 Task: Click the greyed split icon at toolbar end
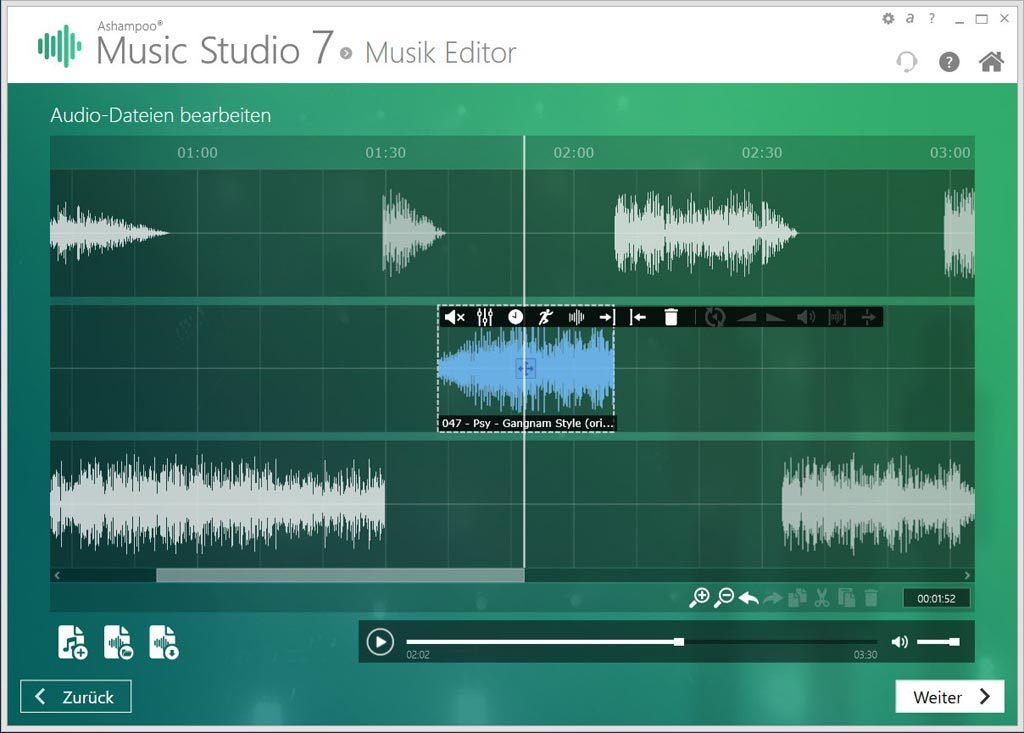[868, 318]
